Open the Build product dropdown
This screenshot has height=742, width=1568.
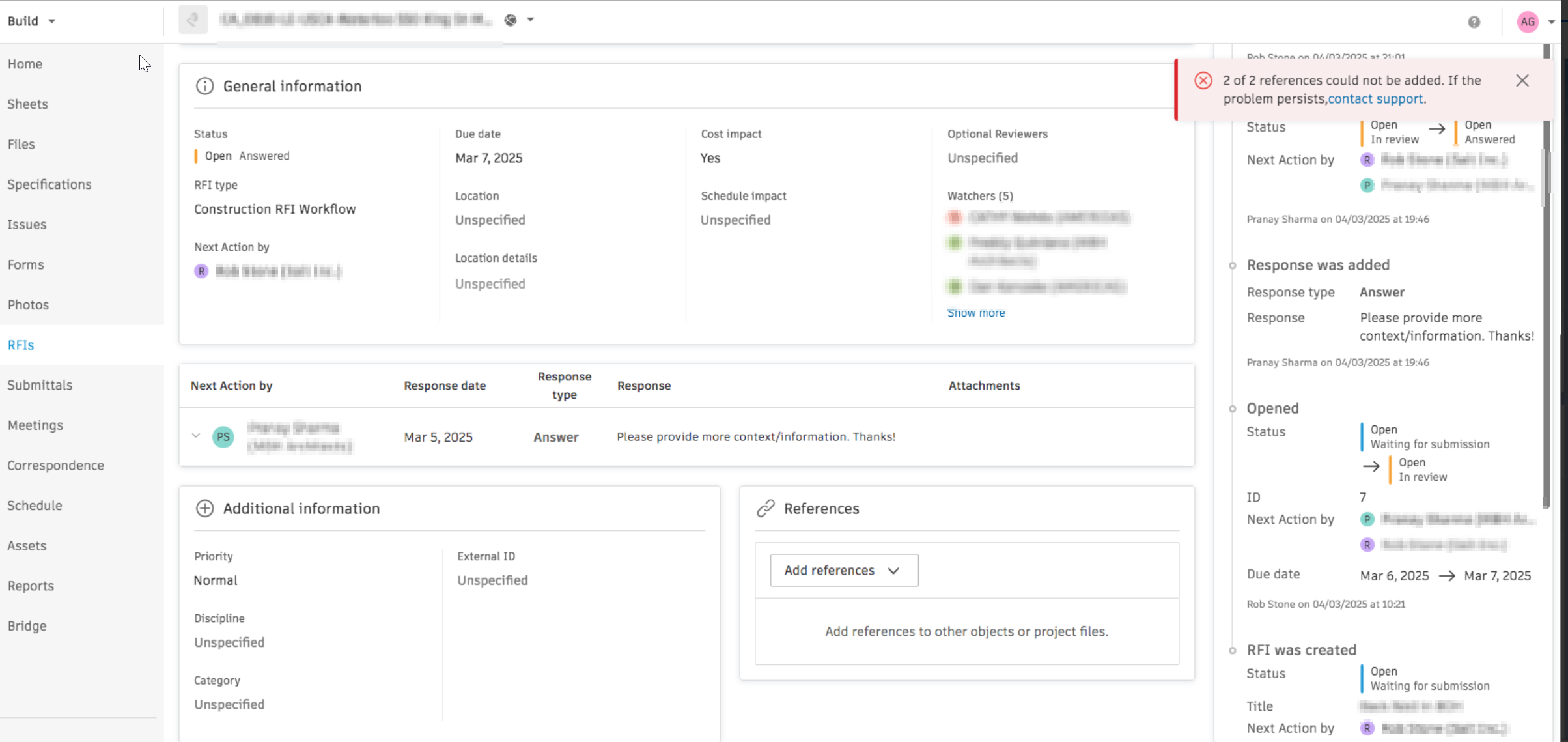[x=31, y=21]
